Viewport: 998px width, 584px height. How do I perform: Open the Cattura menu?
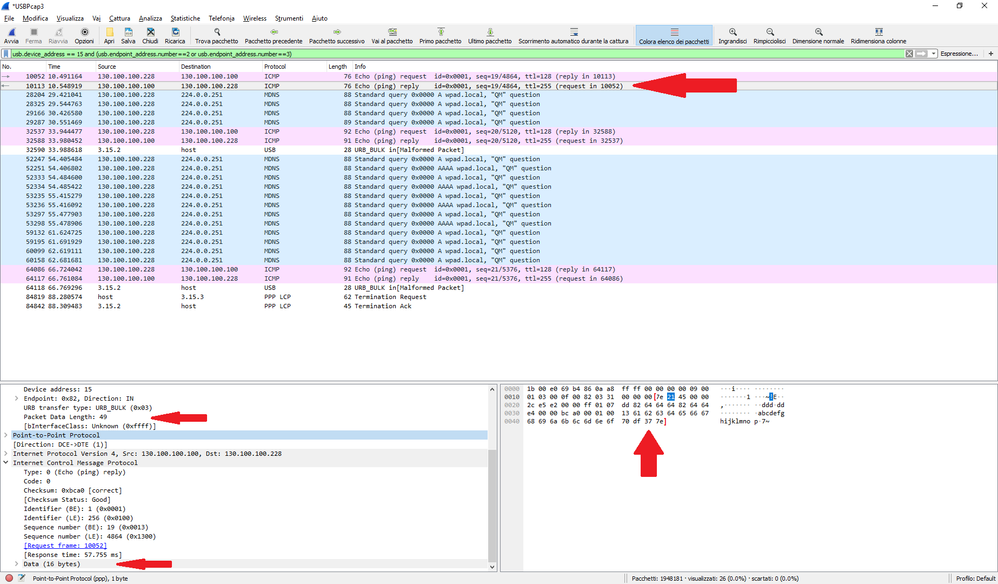click(120, 18)
